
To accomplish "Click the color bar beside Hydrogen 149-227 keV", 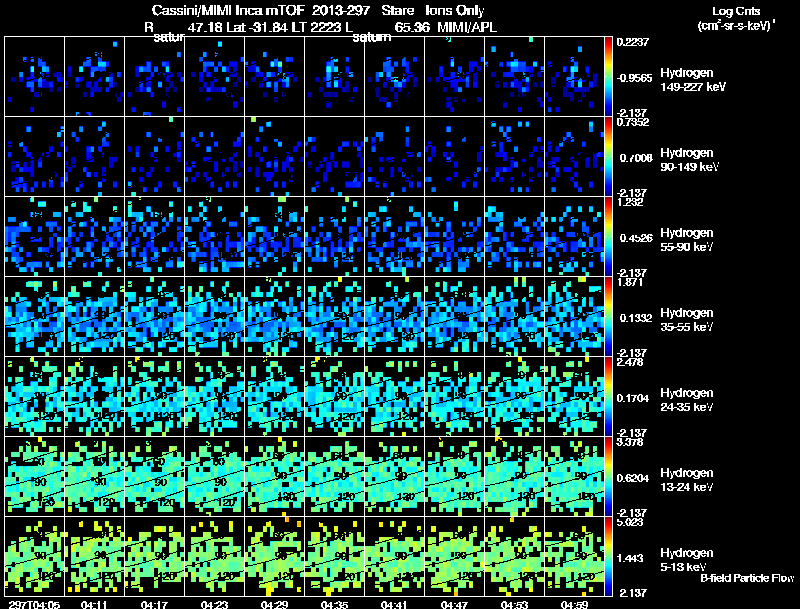I will [x=609, y=76].
